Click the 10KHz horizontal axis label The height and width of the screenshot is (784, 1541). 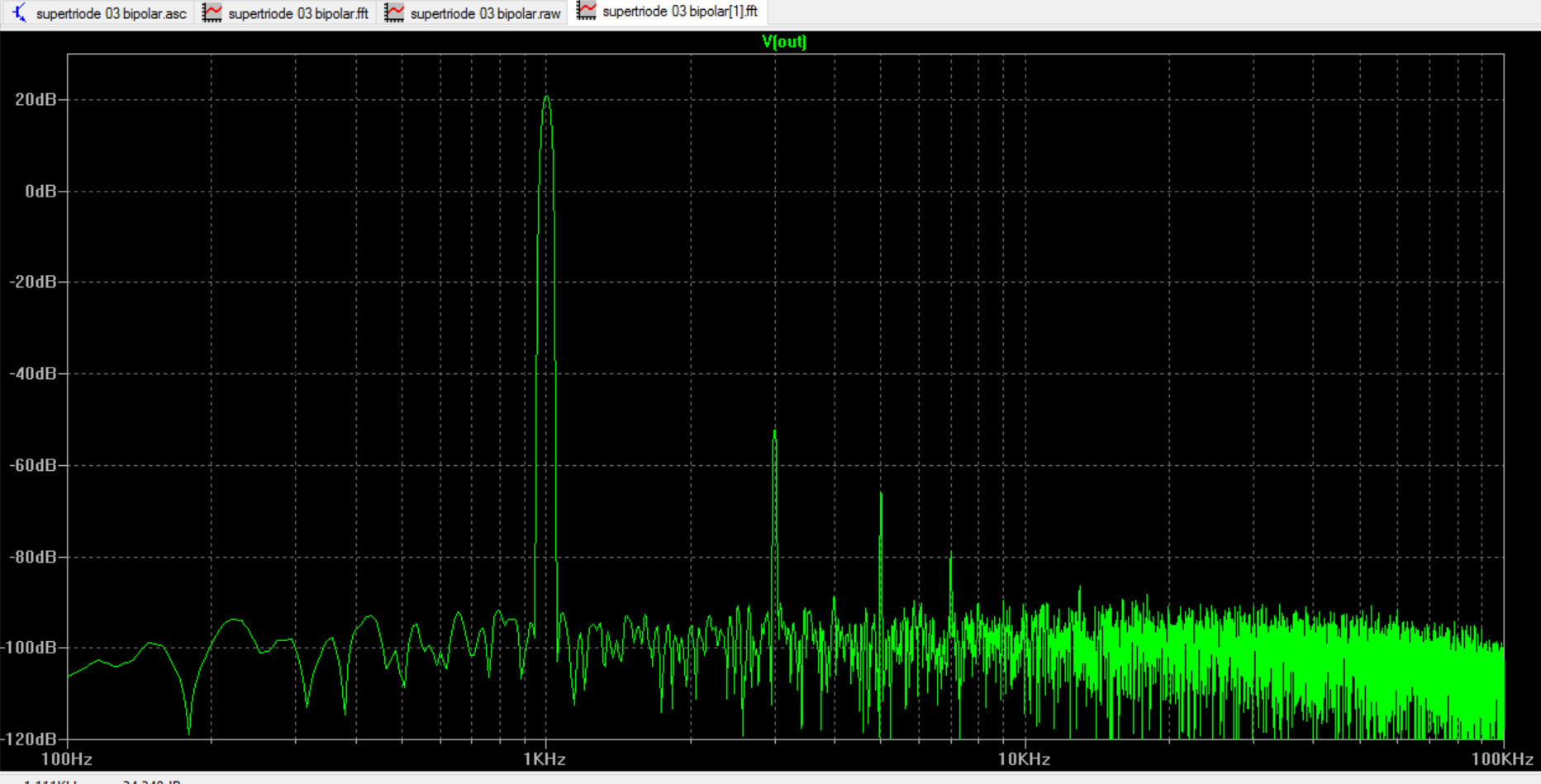tap(1024, 759)
